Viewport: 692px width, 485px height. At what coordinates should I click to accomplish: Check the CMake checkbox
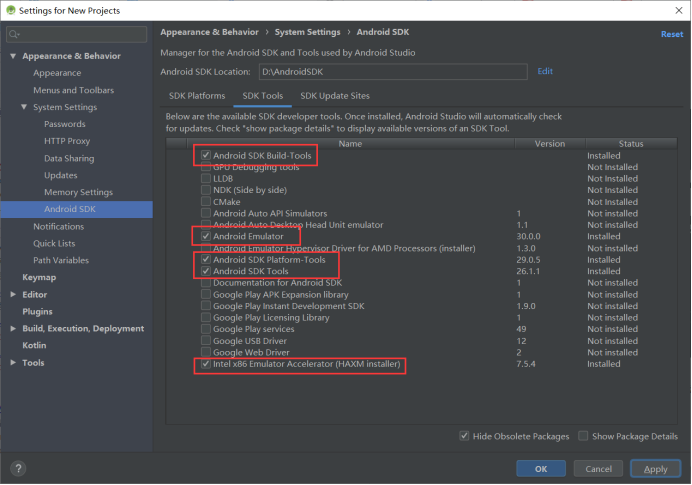(x=206, y=202)
